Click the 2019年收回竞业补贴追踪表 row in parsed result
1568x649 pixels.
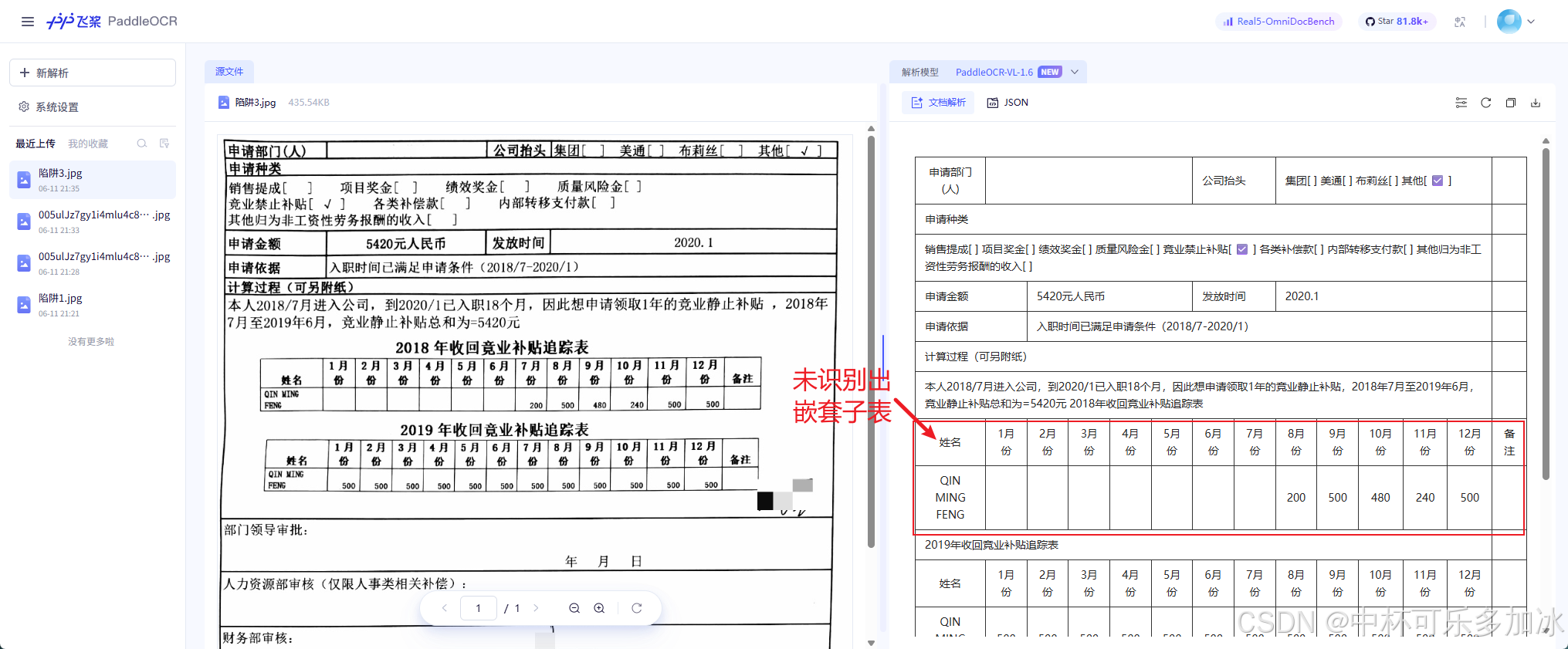pyautogui.click(x=1203, y=545)
